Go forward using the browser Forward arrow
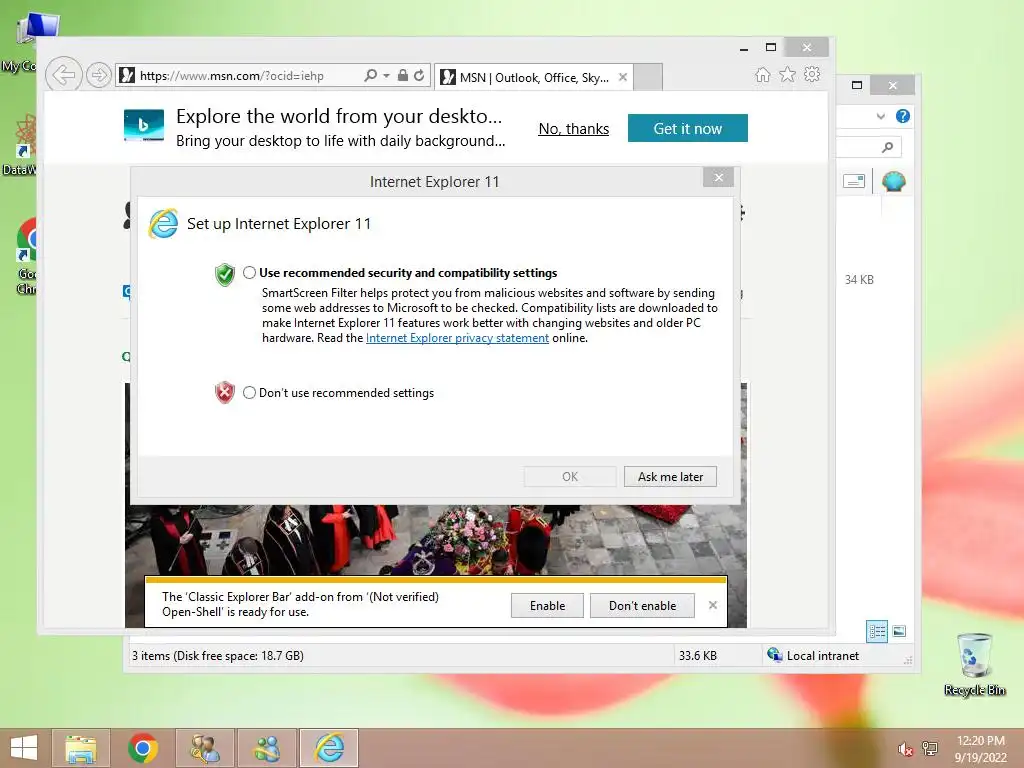The image size is (1024, 768). point(99,75)
